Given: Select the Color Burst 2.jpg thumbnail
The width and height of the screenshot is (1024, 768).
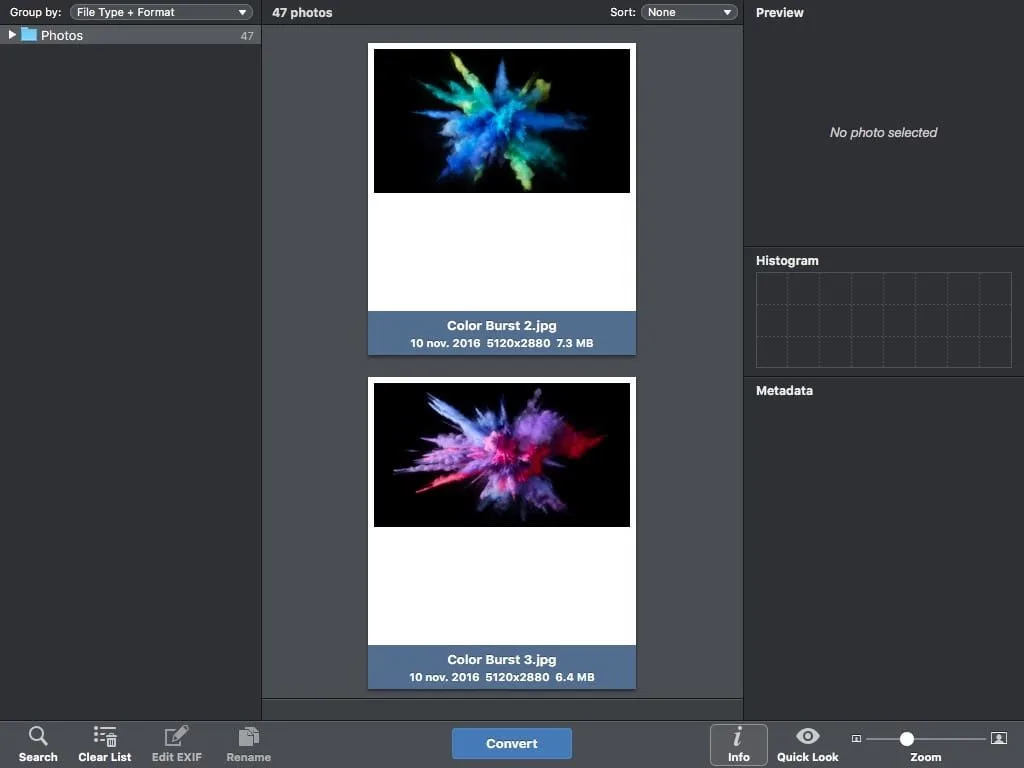Looking at the screenshot, I should (x=501, y=119).
